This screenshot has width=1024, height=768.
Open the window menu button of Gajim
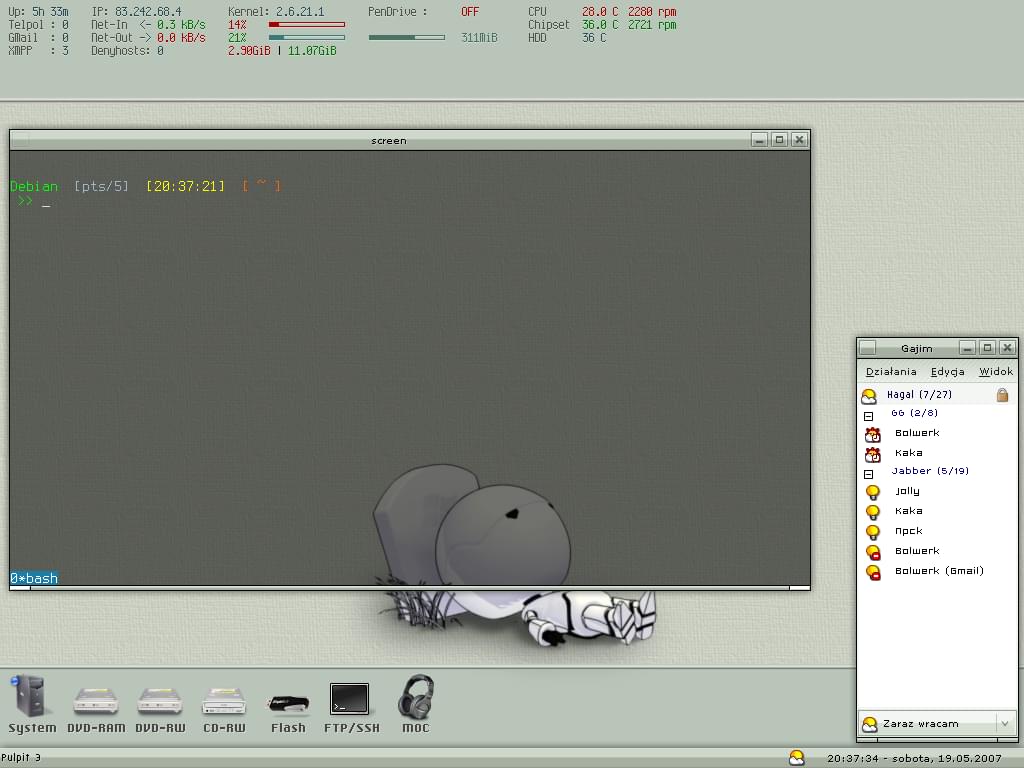868,348
